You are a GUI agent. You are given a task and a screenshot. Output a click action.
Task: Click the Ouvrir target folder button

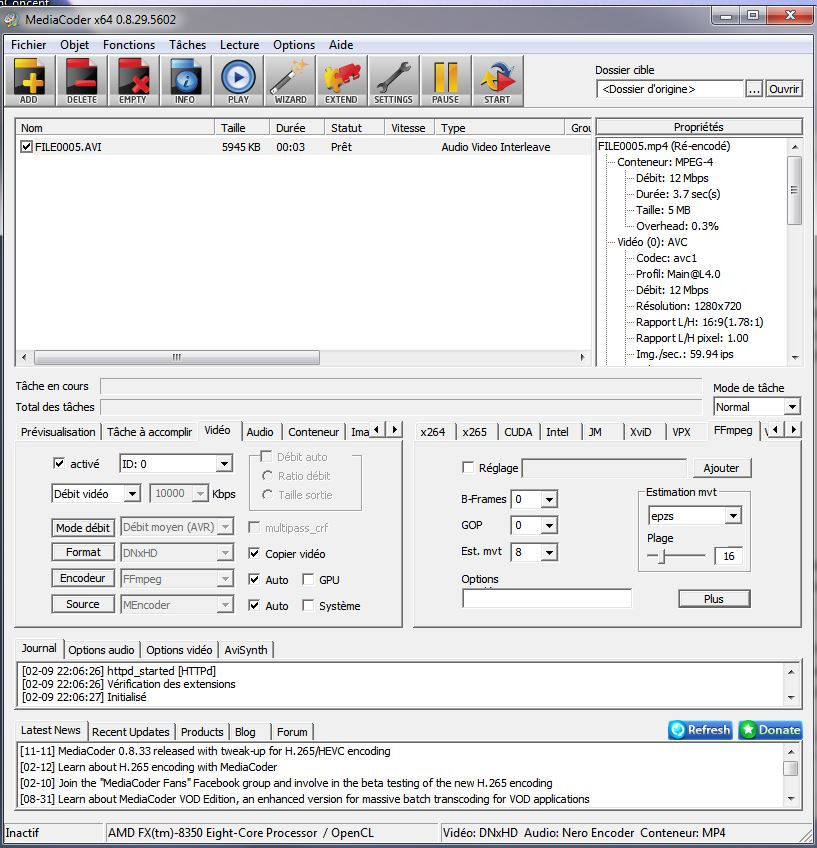(784, 89)
